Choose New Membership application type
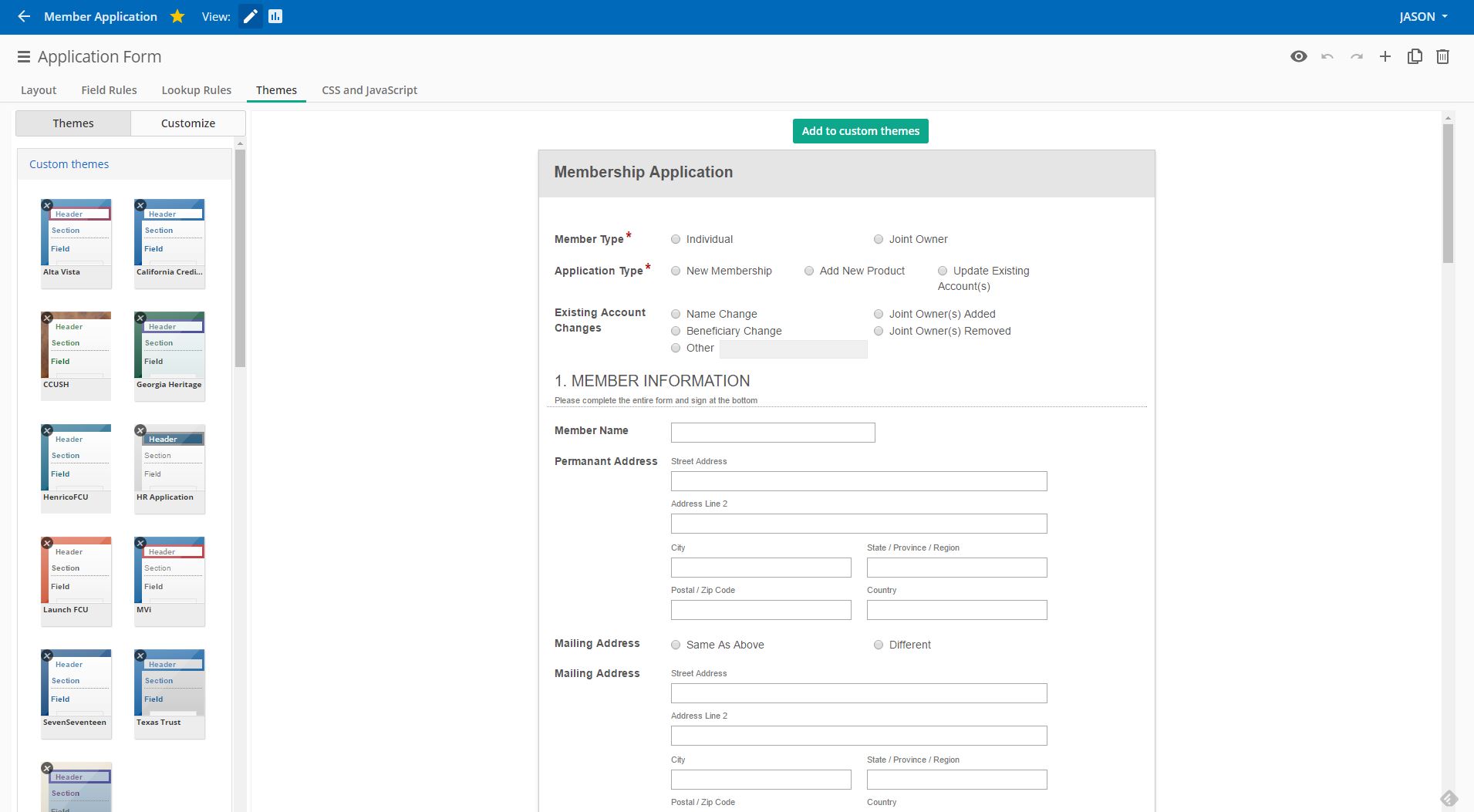 click(x=676, y=271)
